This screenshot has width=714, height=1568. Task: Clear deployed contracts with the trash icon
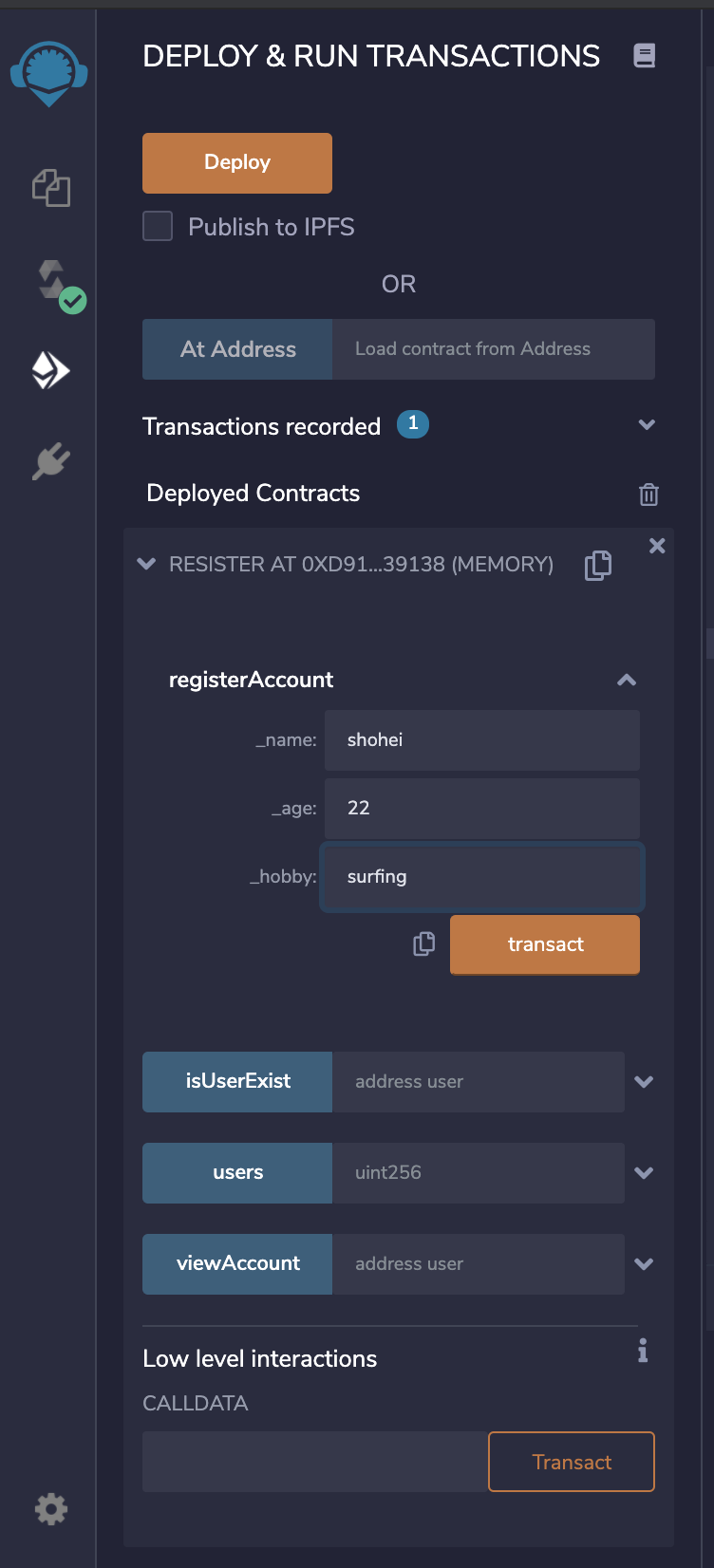click(648, 494)
